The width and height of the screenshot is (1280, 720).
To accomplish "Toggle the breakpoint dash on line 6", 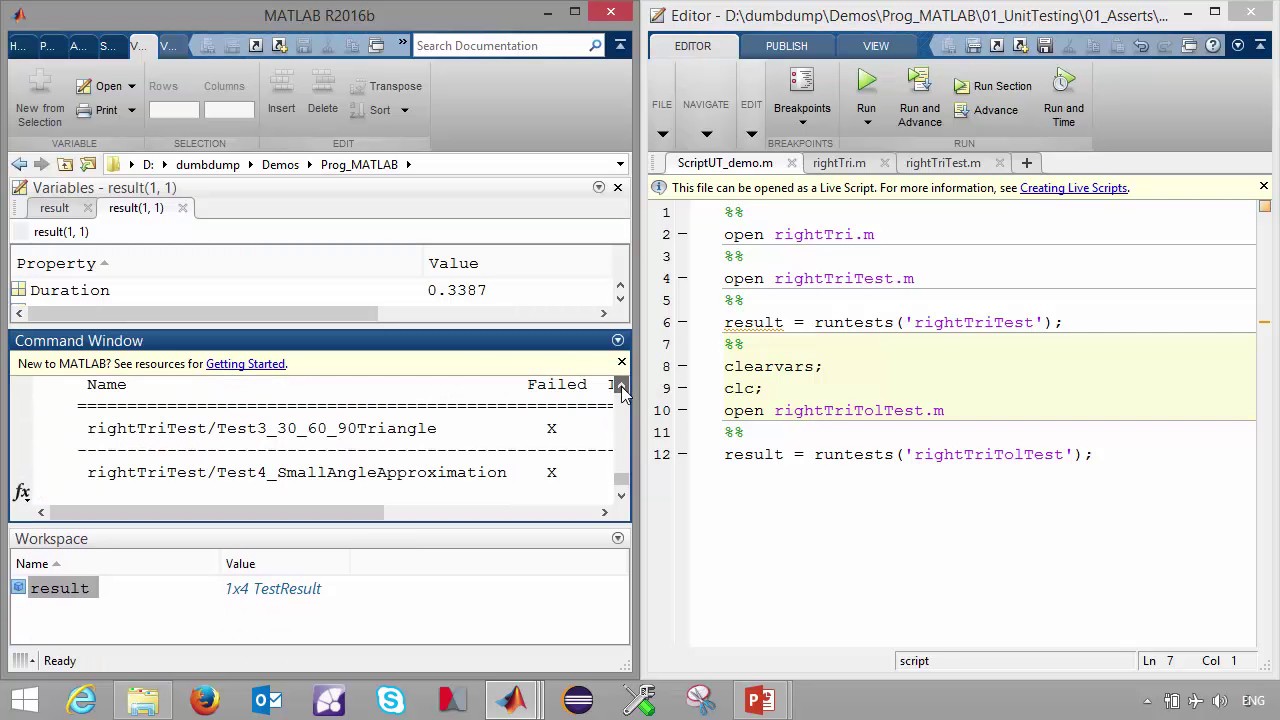I will click(x=682, y=322).
